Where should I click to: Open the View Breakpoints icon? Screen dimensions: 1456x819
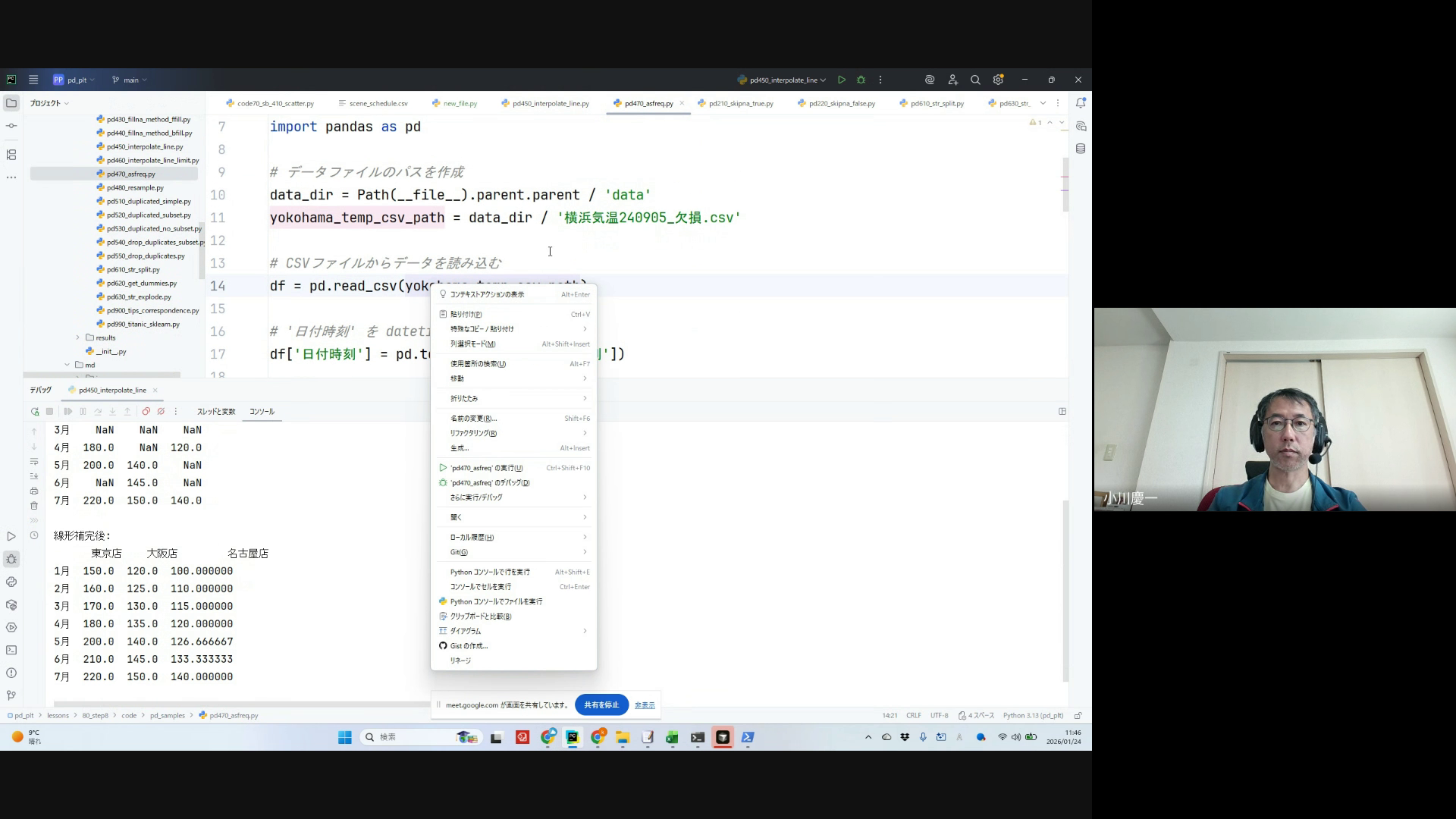click(146, 412)
